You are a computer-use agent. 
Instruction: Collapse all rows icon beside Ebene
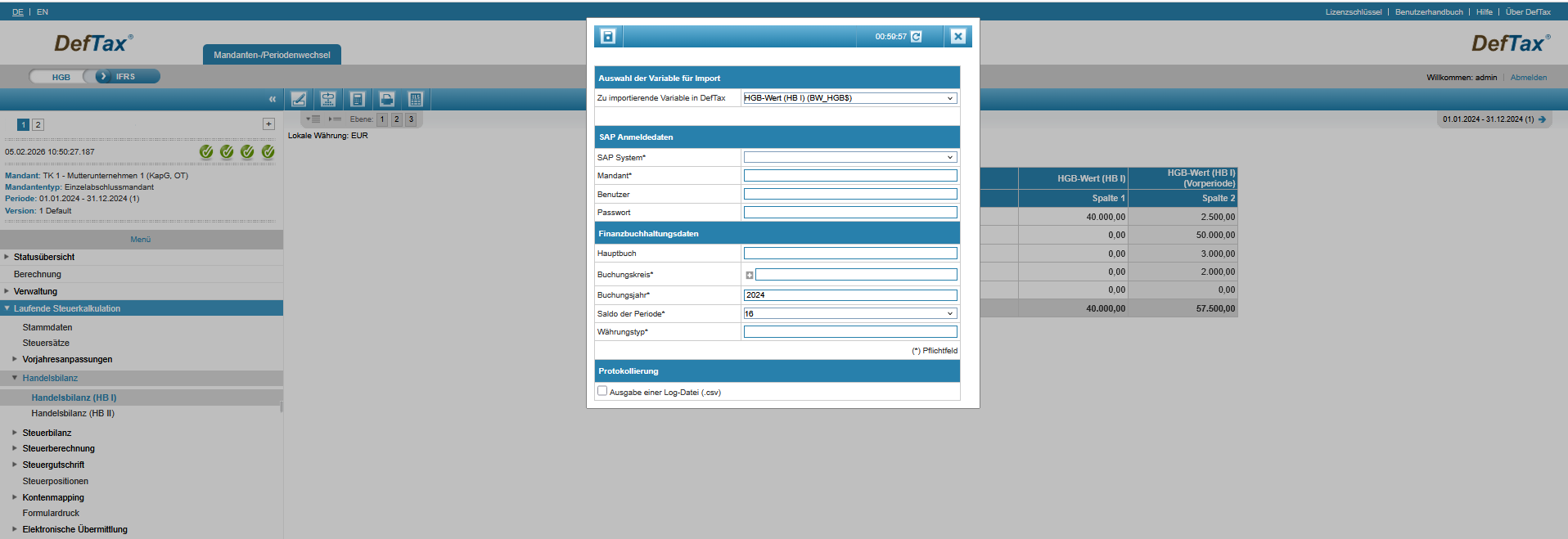[x=335, y=119]
